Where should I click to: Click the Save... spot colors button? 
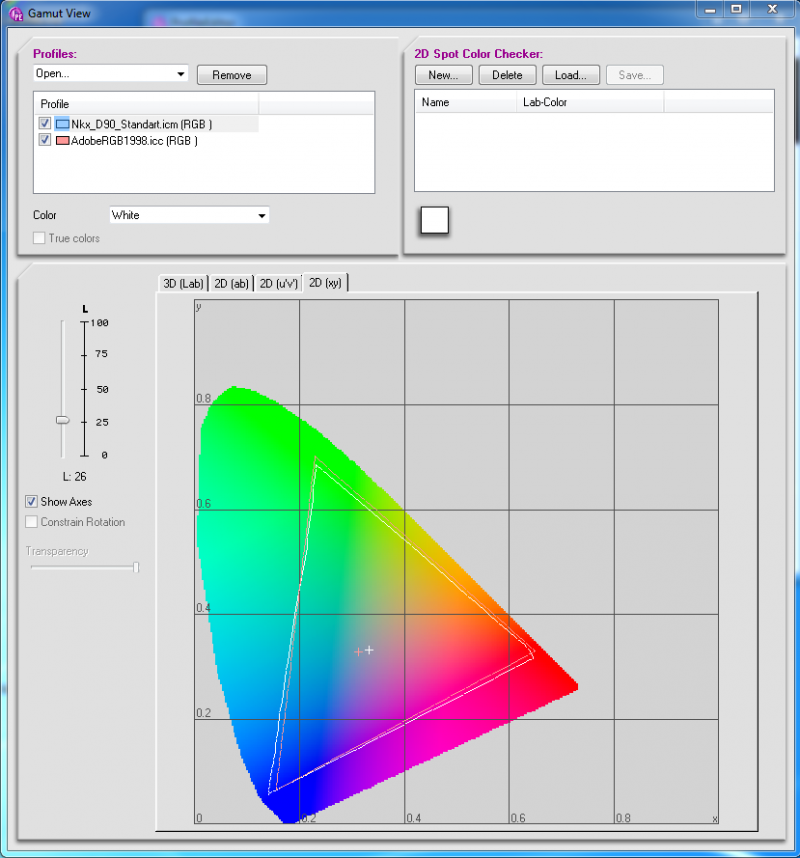click(635, 75)
